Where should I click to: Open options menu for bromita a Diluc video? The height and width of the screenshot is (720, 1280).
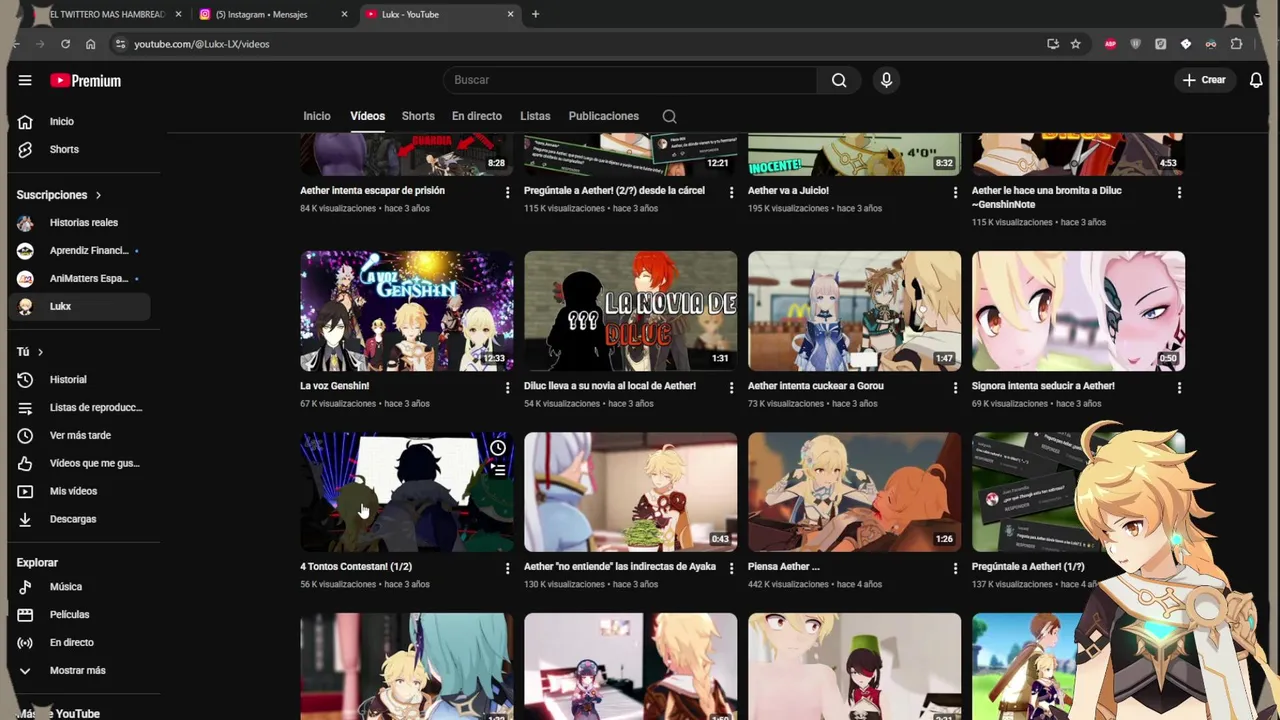tap(1179, 192)
